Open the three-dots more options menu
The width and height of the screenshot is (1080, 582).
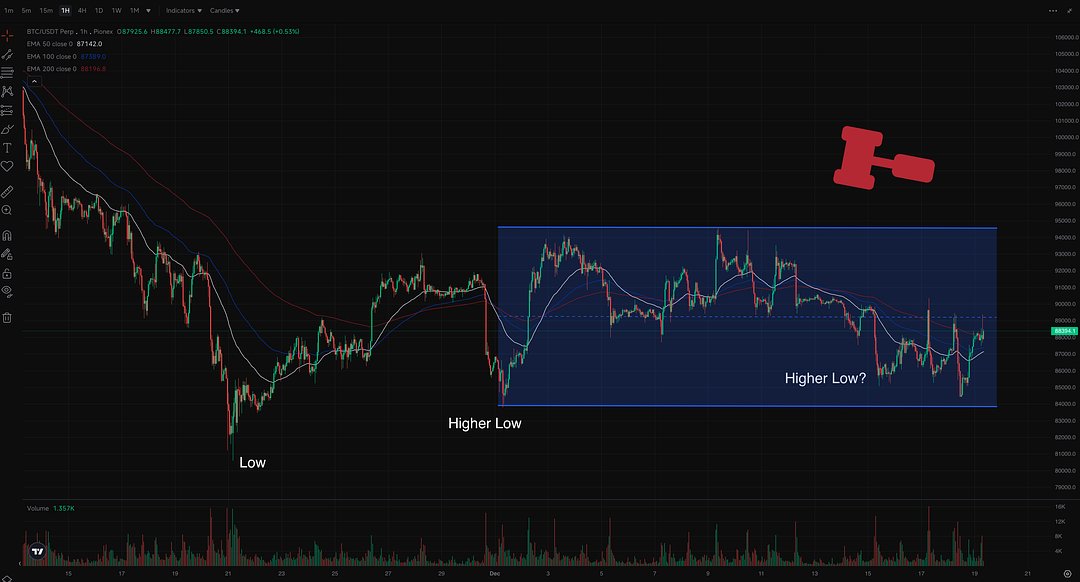coord(1052,10)
